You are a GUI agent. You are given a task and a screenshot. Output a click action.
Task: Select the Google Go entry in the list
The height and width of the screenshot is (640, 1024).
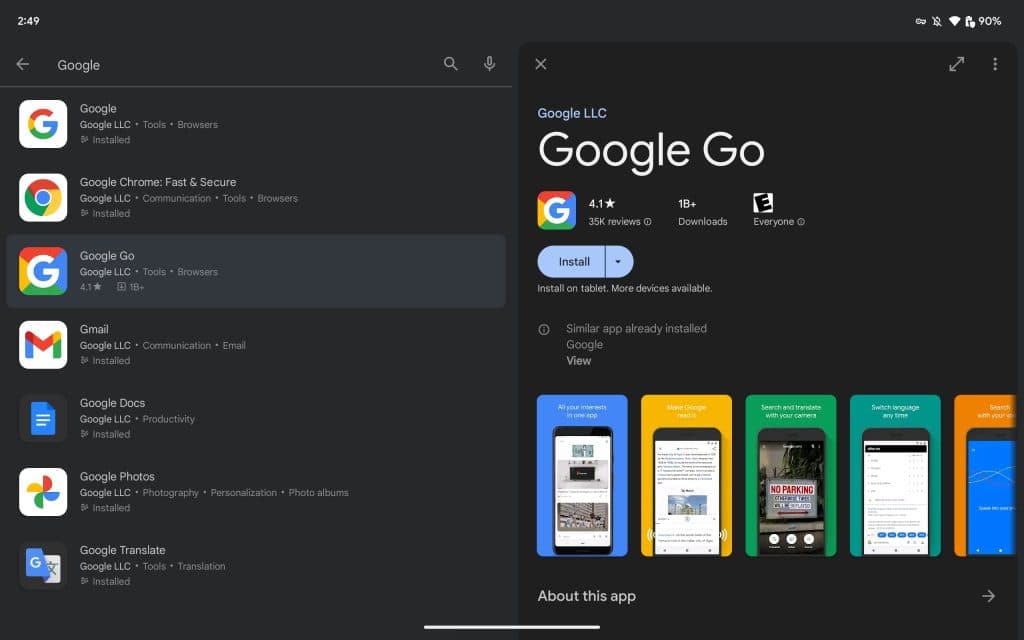tap(257, 271)
